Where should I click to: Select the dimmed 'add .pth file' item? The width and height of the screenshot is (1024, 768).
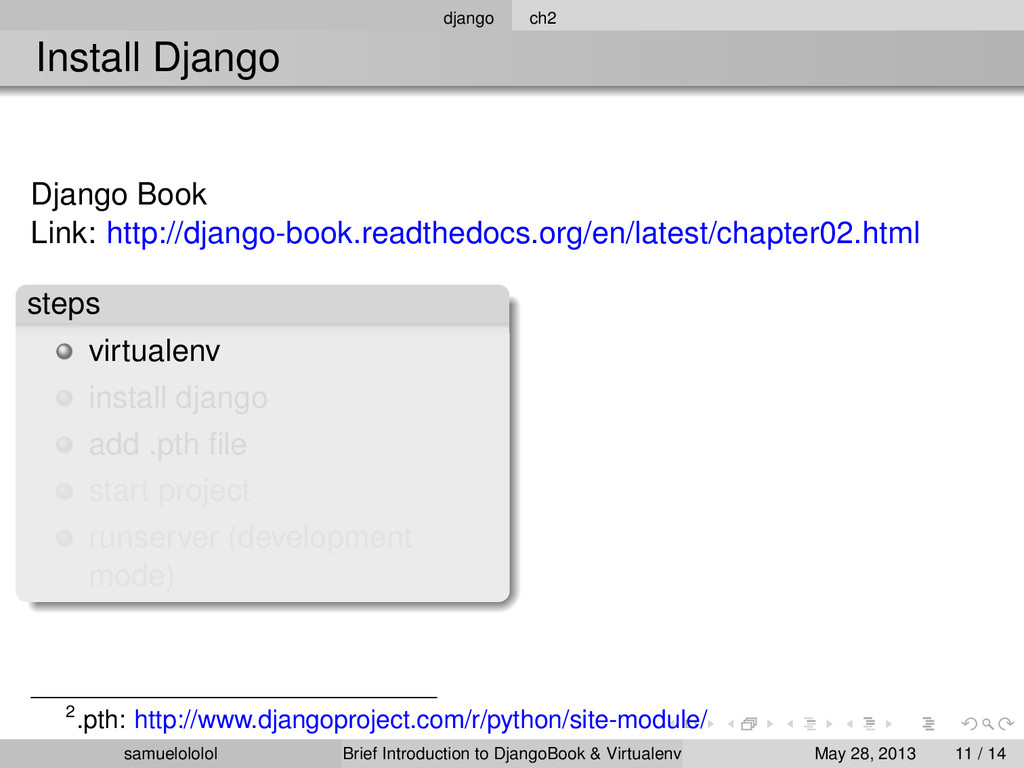[167, 445]
